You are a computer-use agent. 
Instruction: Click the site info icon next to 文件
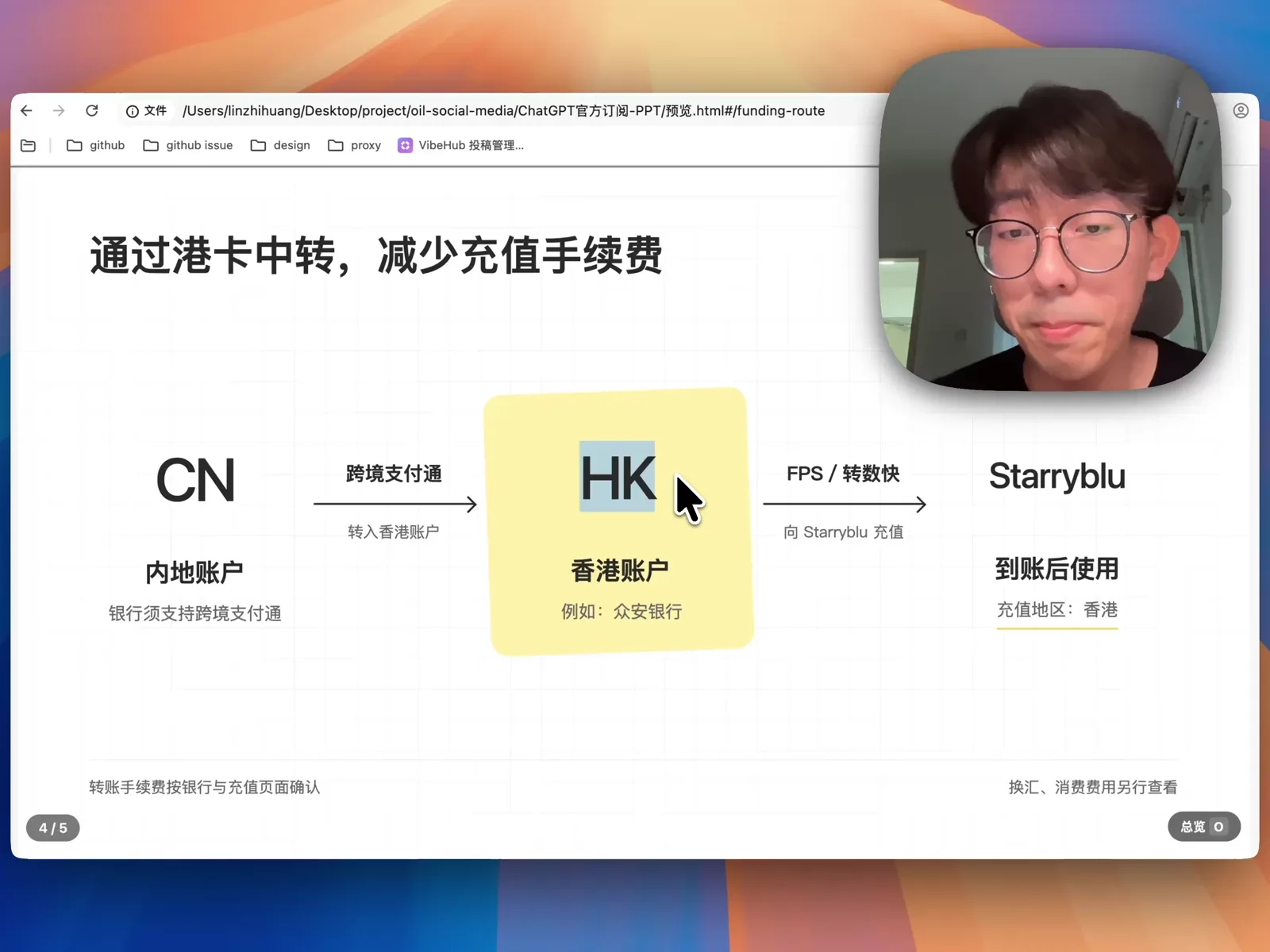tap(133, 111)
